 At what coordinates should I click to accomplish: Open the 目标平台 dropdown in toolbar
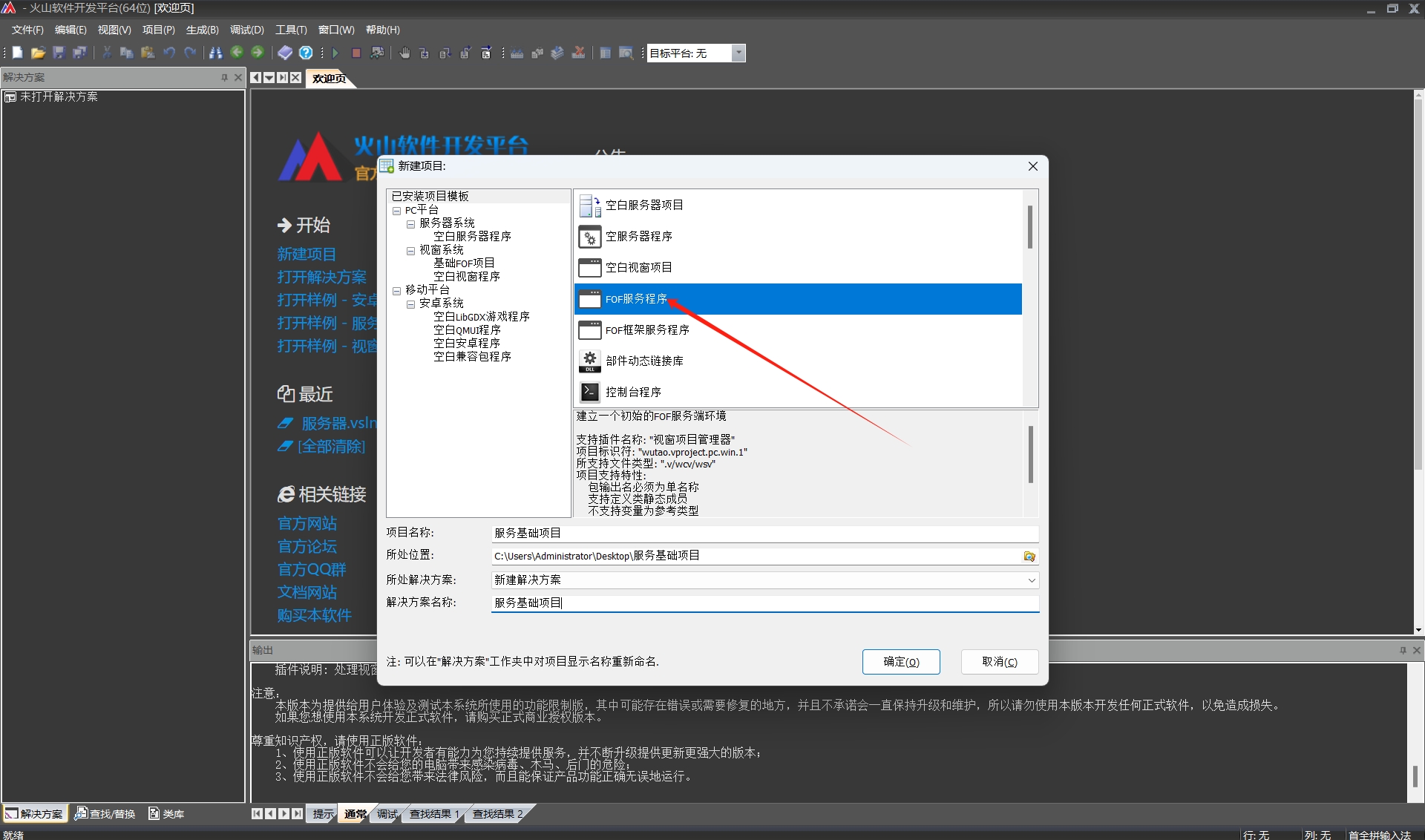click(738, 53)
